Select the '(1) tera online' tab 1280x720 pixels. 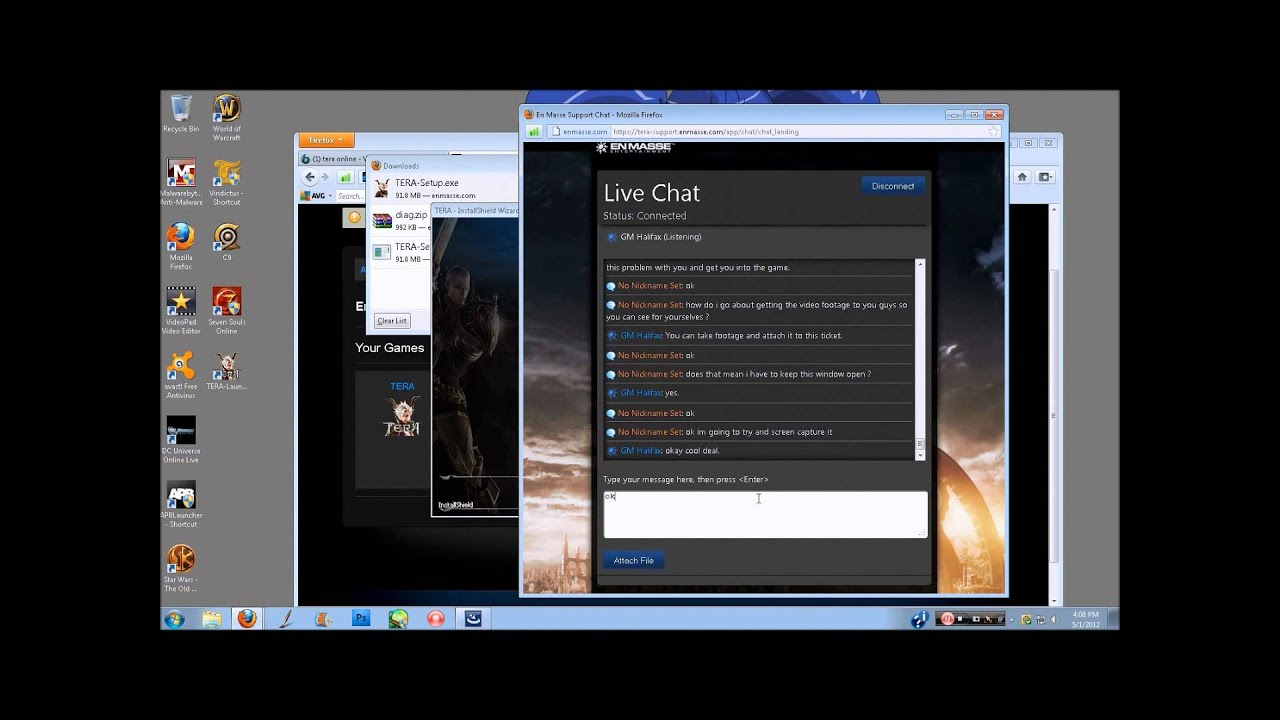tap(334, 159)
